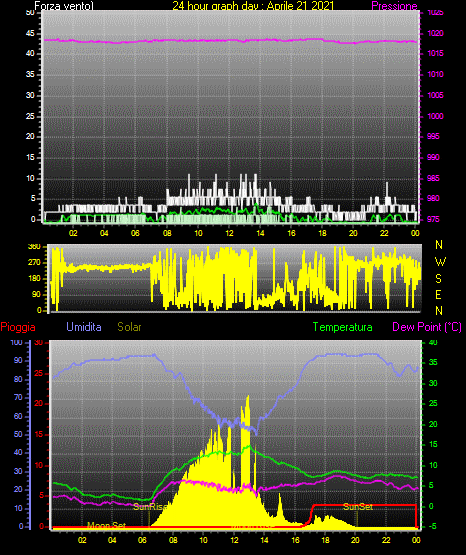Click the compass letter S
This screenshot has width=466, height=555.
438,279
